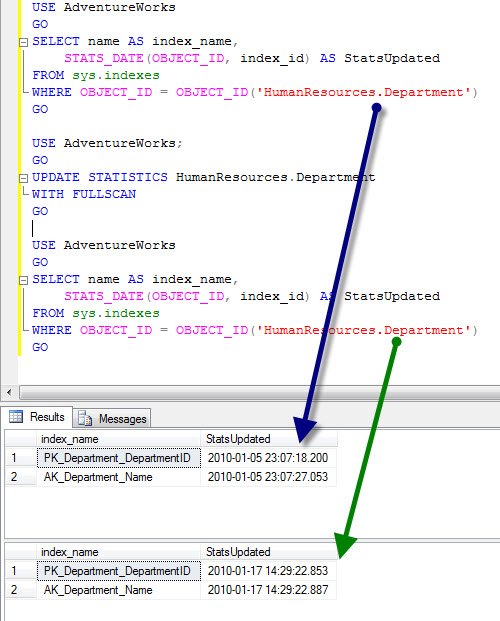Viewport: 500px width, 621px height.
Task: Select StatsUpdated column header in first result grid
Action: coord(269,439)
